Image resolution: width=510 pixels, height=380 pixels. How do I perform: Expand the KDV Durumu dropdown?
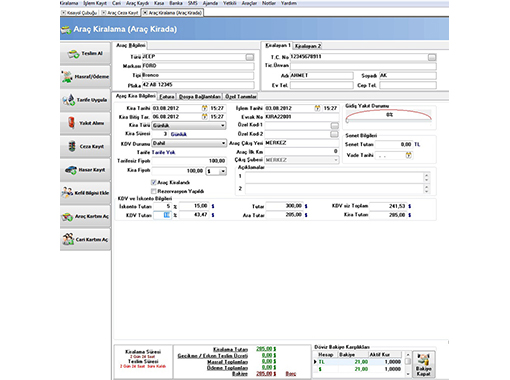pos(223,143)
